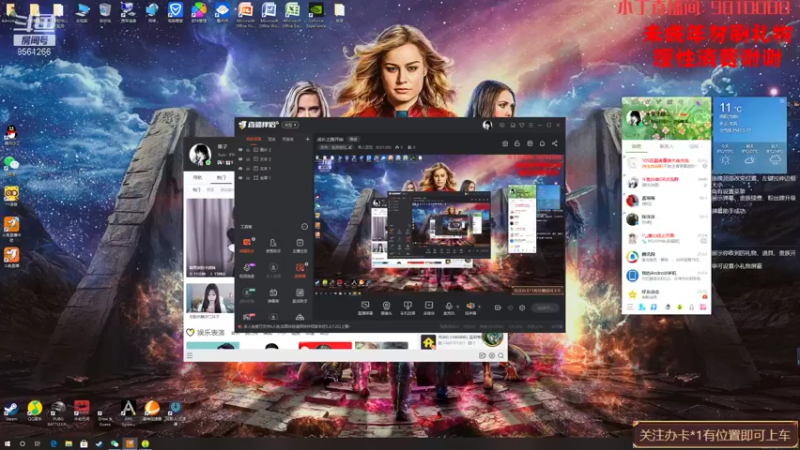Click the streamer avatar in streaming title bar

coord(487,125)
